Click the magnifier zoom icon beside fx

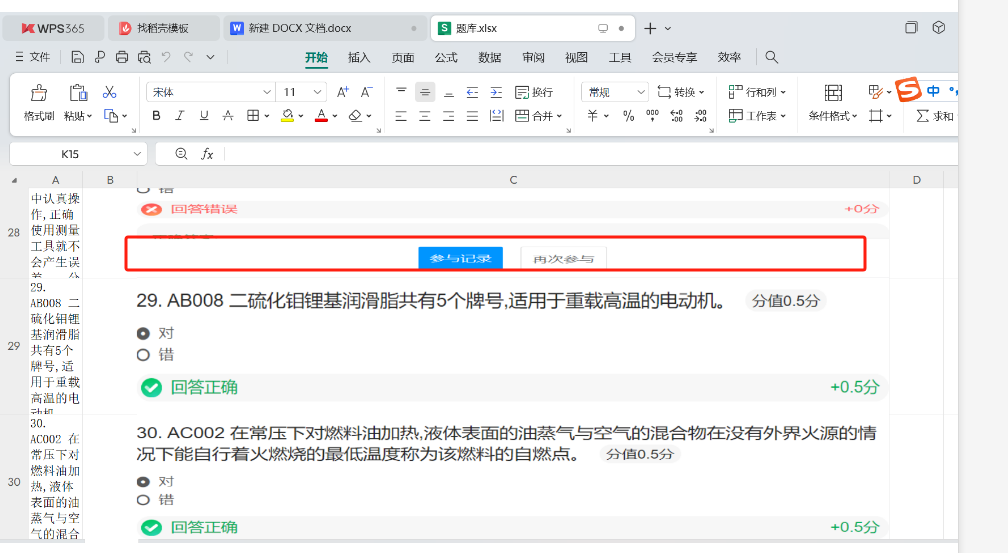tap(181, 154)
